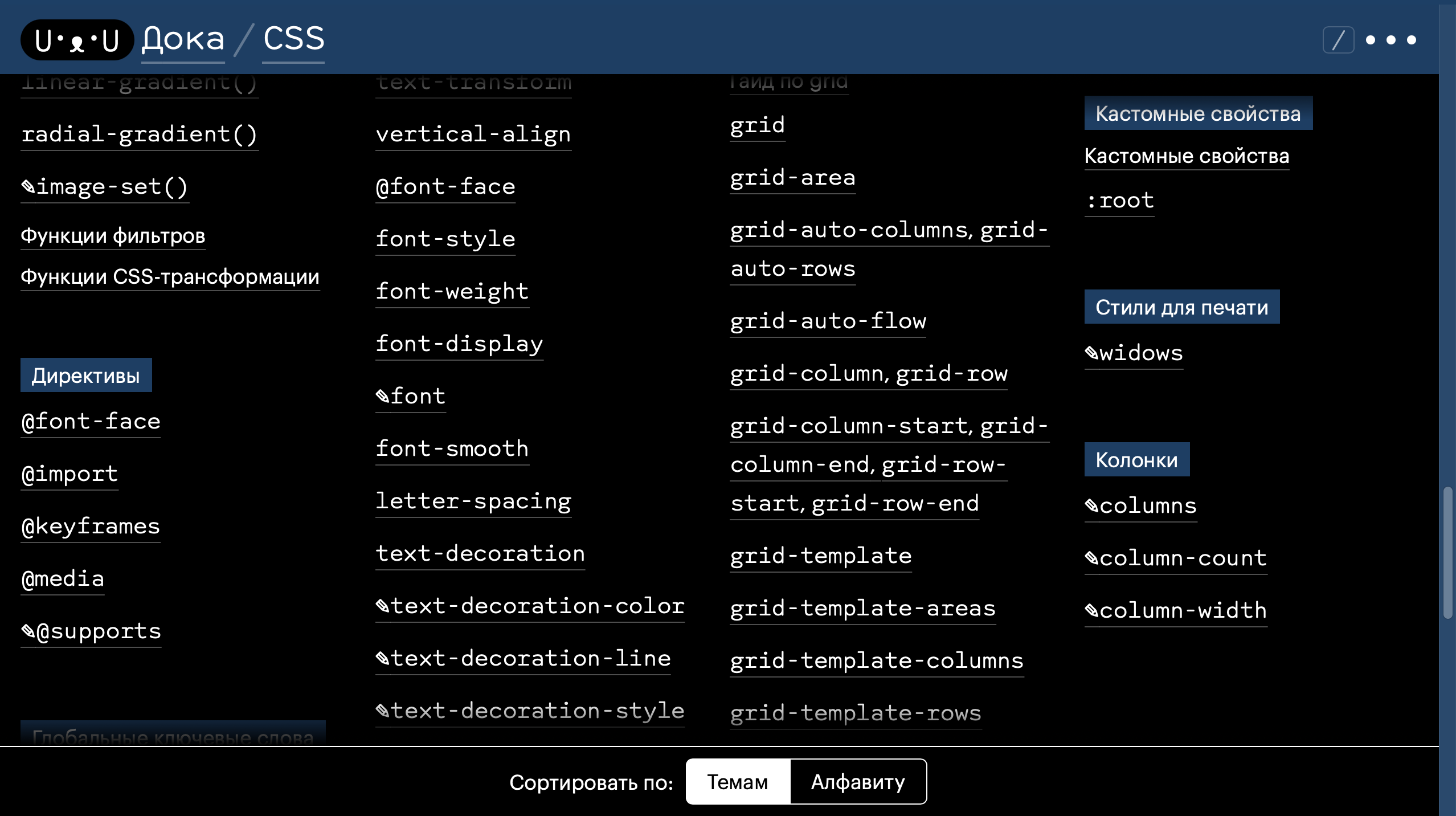Viewport: 1456px width, 816px height.
Task: Click the pencil icon beside text-decoration-color
Action: coord(383,606)
